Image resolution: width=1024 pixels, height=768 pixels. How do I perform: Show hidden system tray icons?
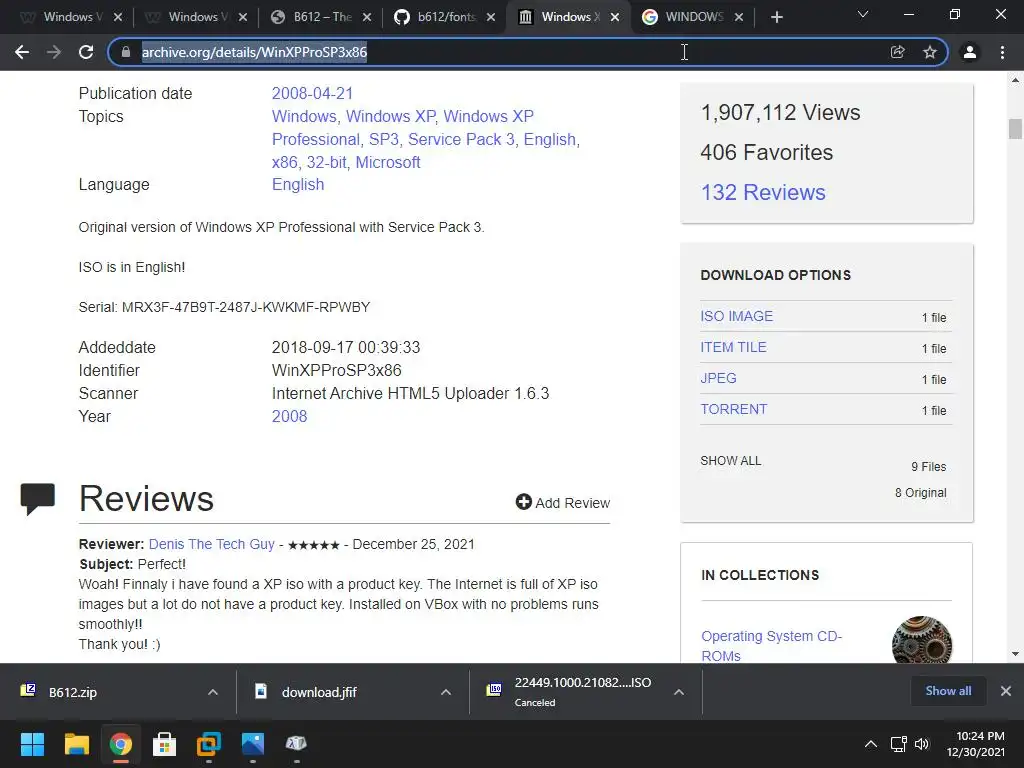pos(871,744)
